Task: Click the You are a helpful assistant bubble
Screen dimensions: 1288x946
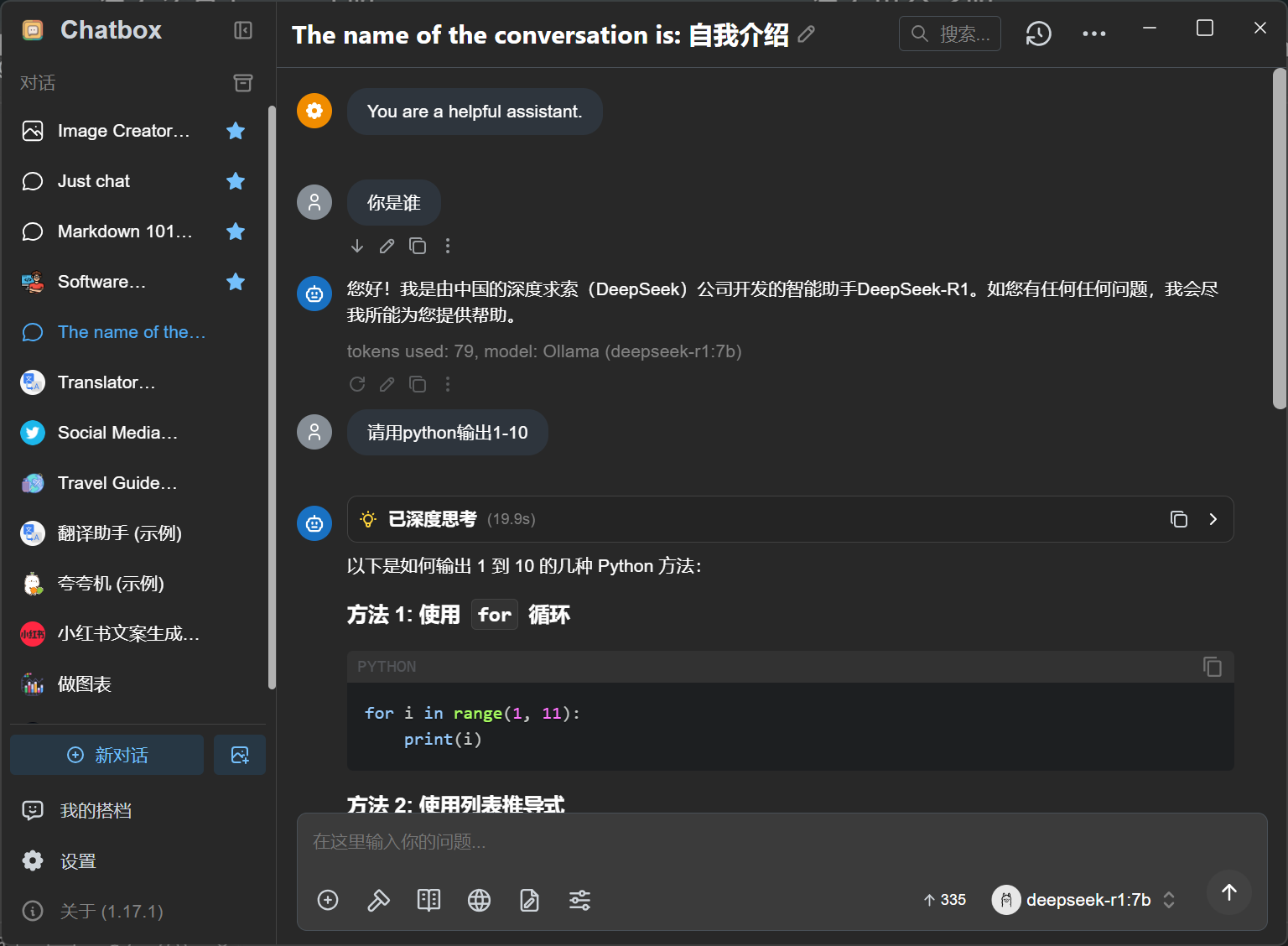Action: (475, 112)
